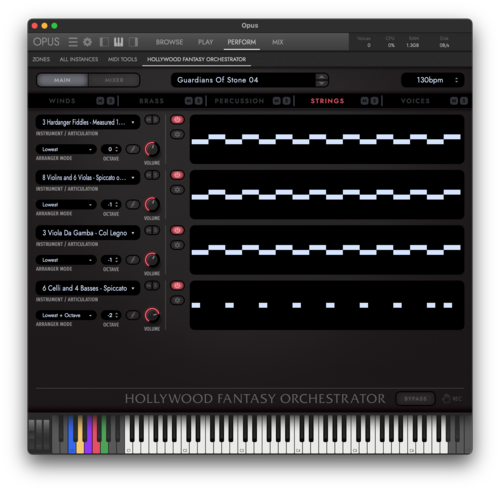Image resolution: width=500 pixels, height=491 pixels.
Task: Toggle power for the 3 Hardanger Fiddles slot
Action: coord(177,119)
